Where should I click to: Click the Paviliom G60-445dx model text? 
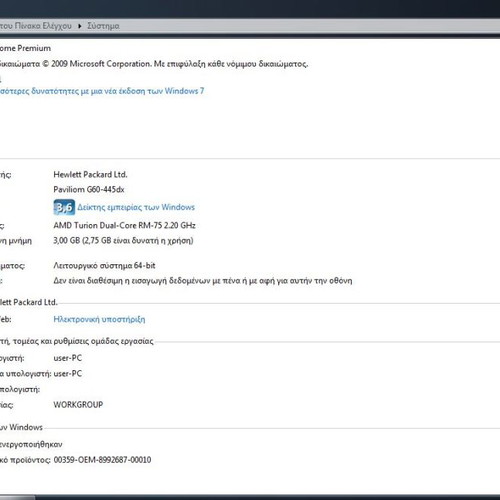coord(89,189)
